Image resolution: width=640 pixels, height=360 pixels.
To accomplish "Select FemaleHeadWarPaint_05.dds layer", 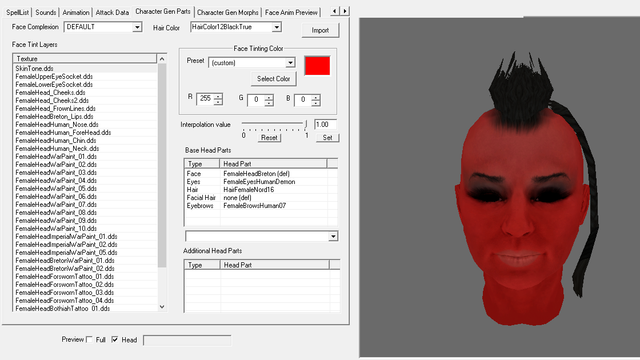I will (85, 189).
